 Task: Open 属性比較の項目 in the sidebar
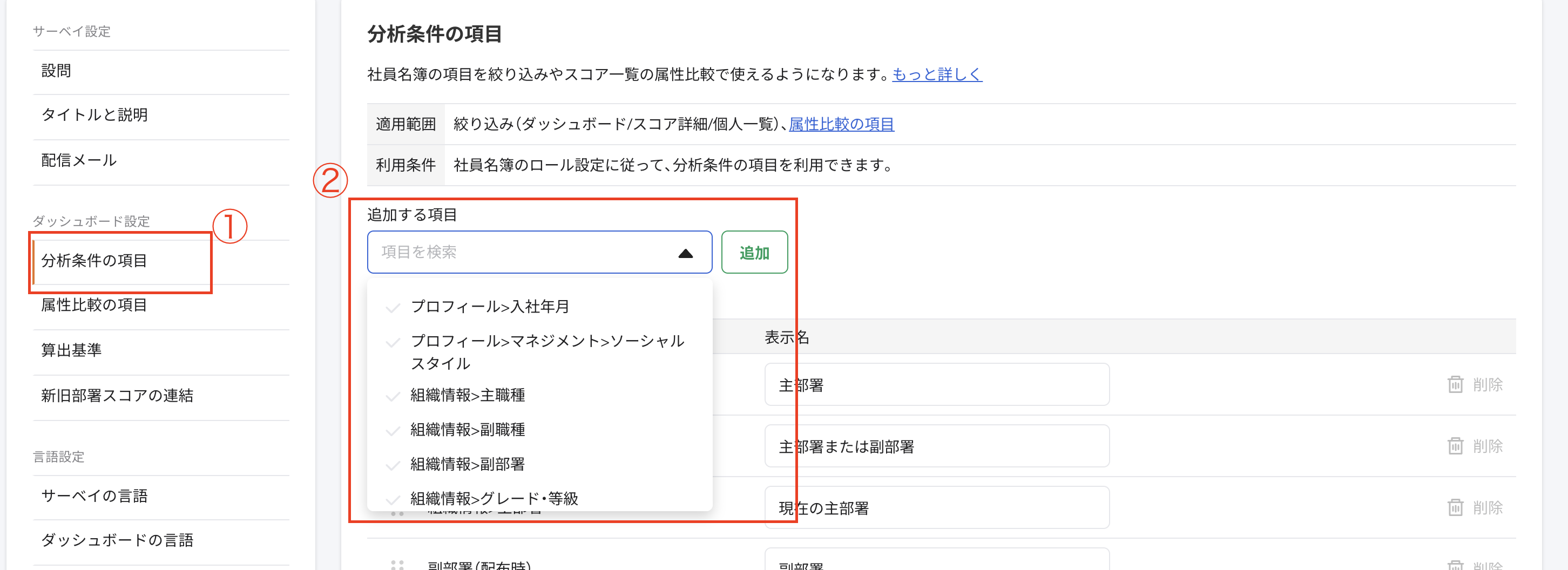[x=93, y=306]
